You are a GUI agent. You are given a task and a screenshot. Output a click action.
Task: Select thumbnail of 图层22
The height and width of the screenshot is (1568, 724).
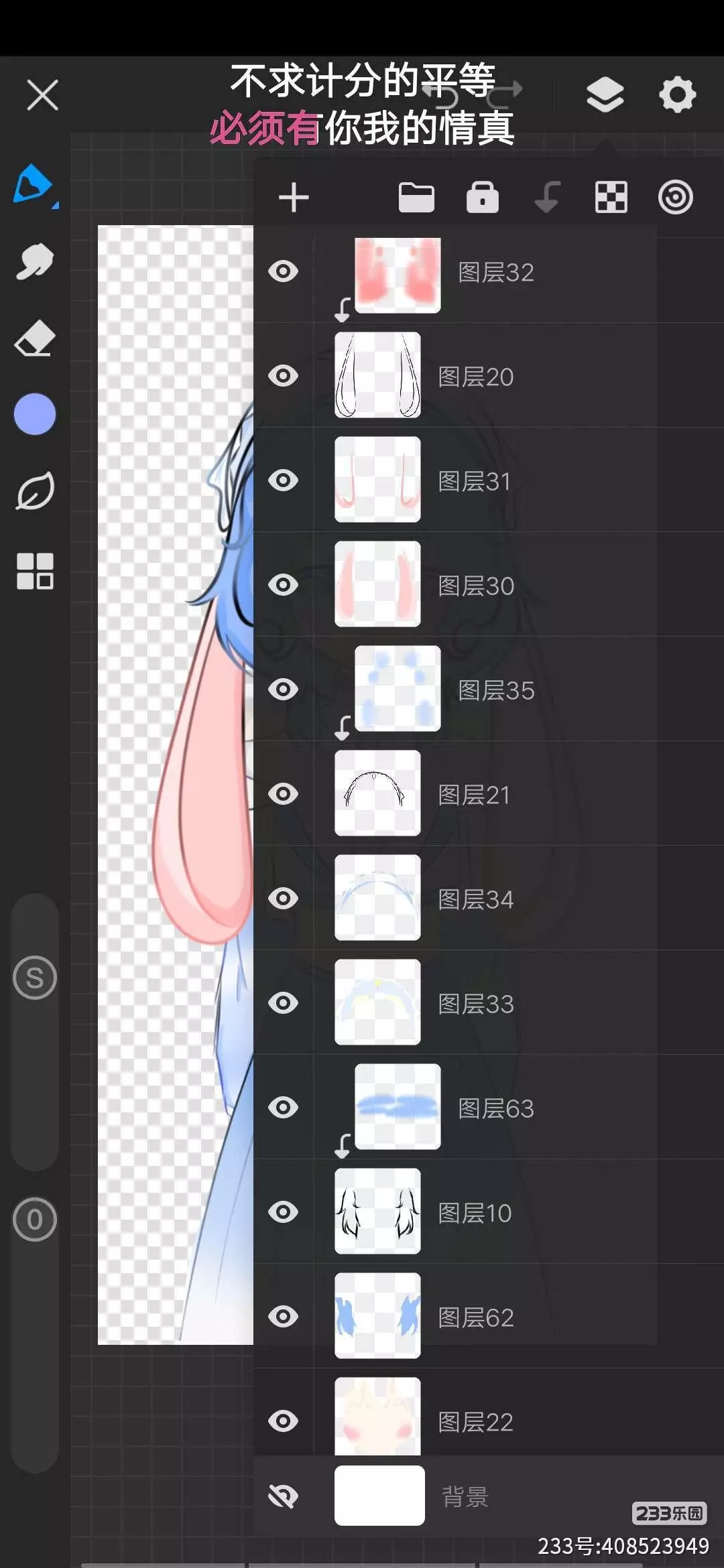pyautogui.click(x=377, y=1416)
